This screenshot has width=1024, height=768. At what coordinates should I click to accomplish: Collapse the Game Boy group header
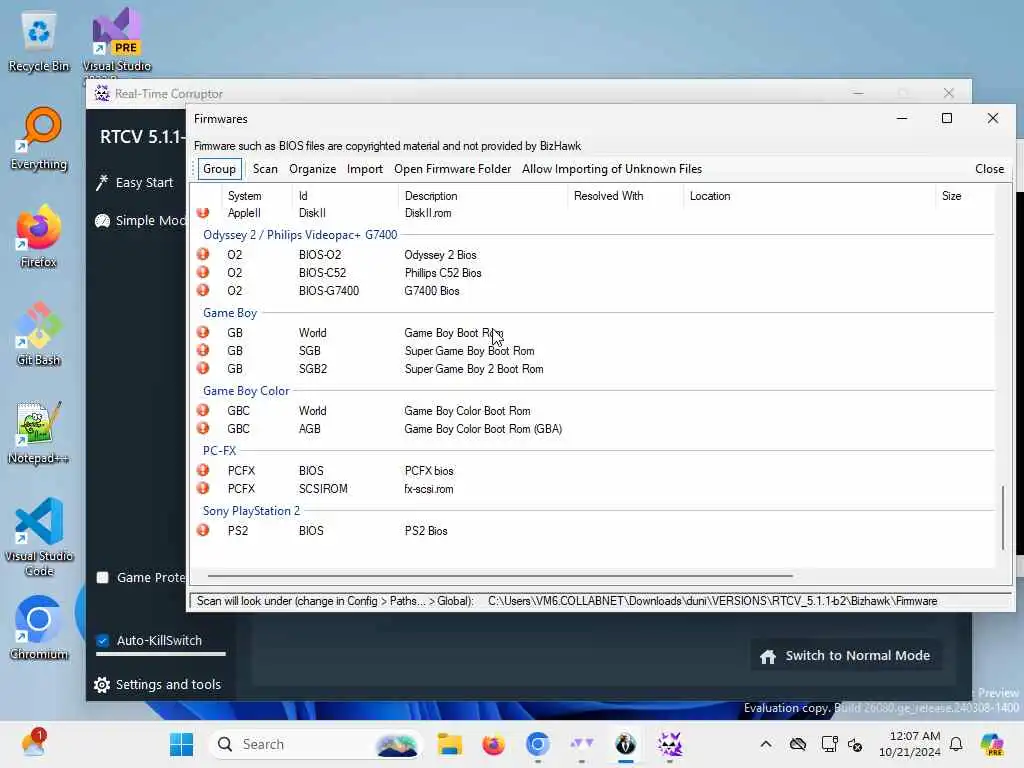230,313
